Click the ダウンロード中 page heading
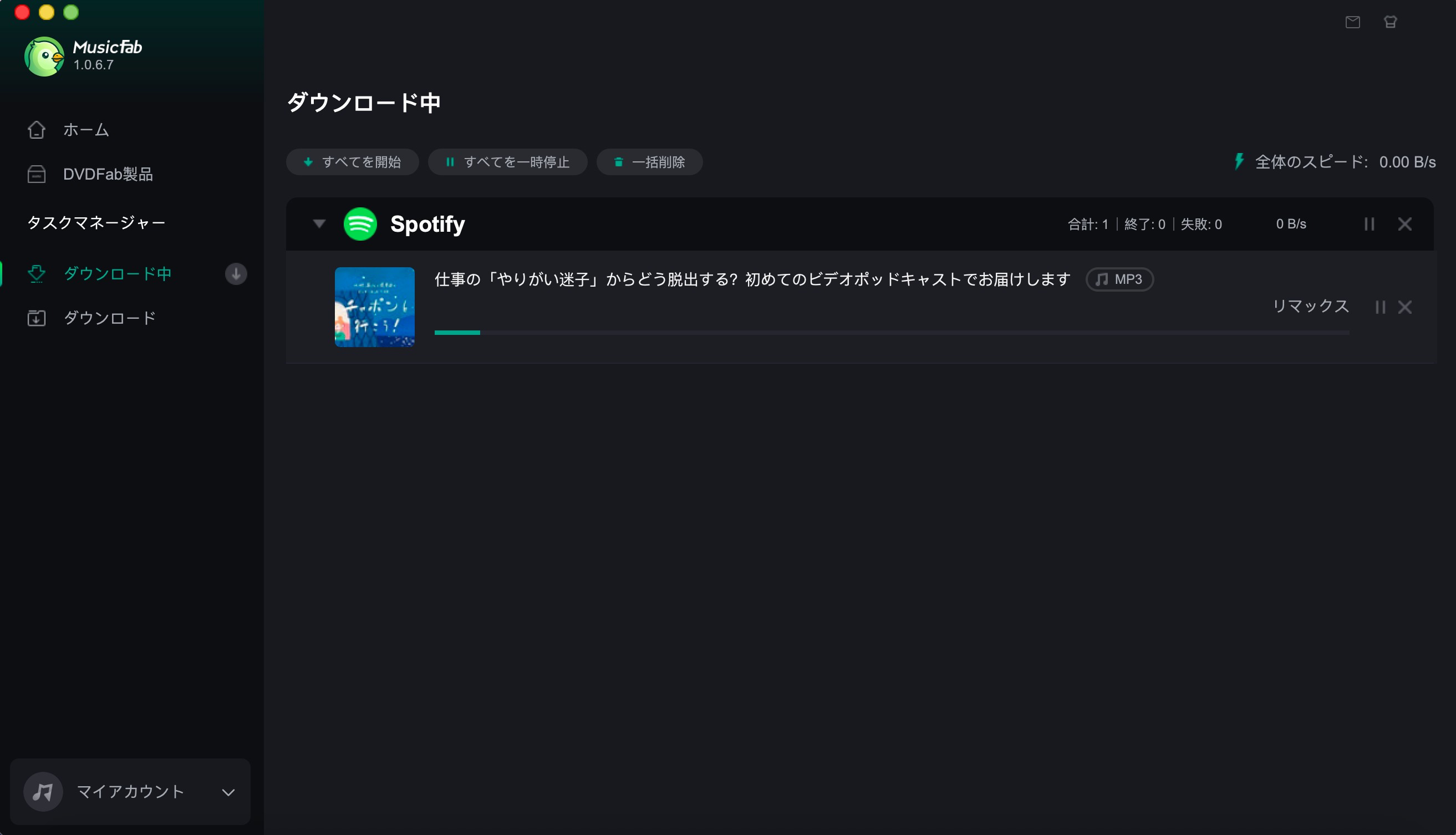Viewport: 1456px width, 835px height. coord(364,103)
